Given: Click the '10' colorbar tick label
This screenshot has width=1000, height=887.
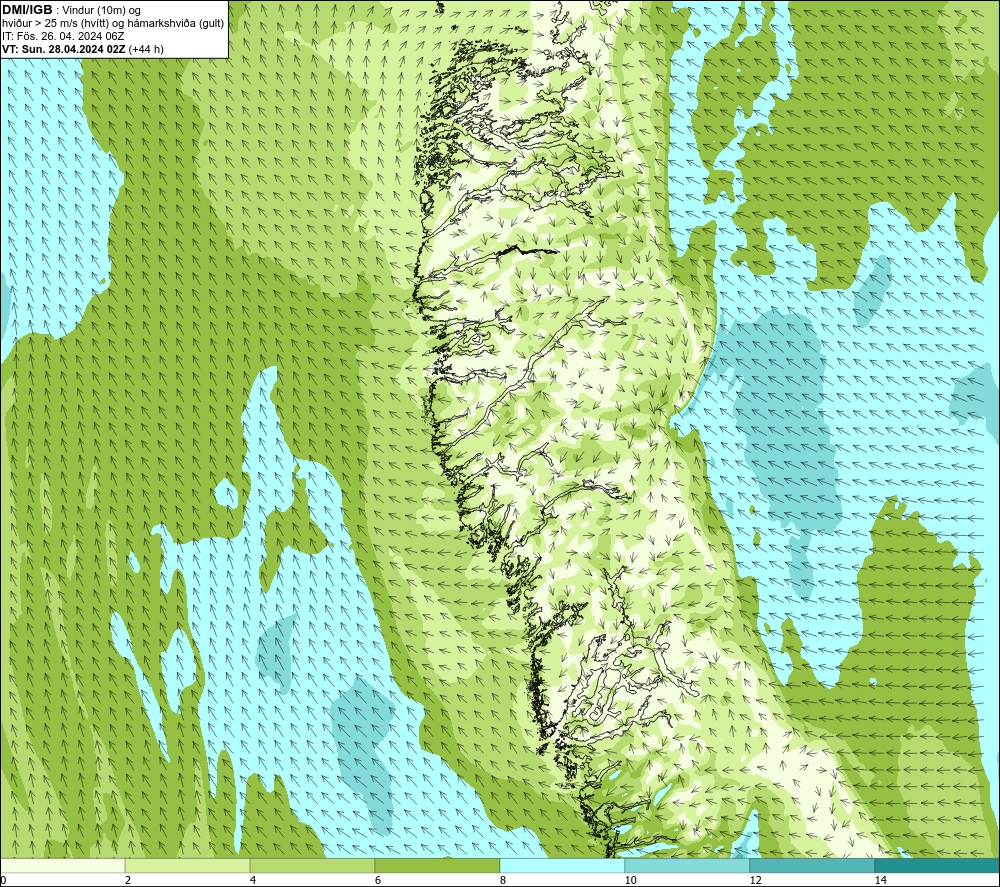Looking at the screenshot, I should (x=630, y=880).
